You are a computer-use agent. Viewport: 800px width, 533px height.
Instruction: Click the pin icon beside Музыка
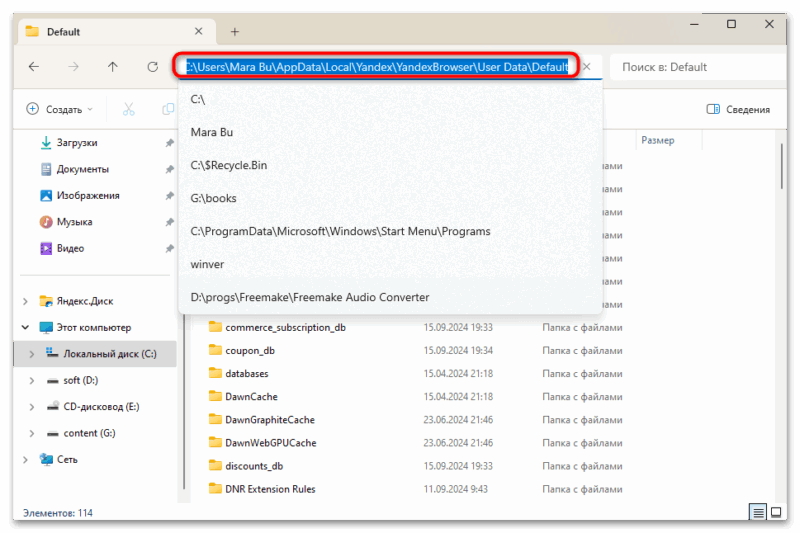[169, 222]
